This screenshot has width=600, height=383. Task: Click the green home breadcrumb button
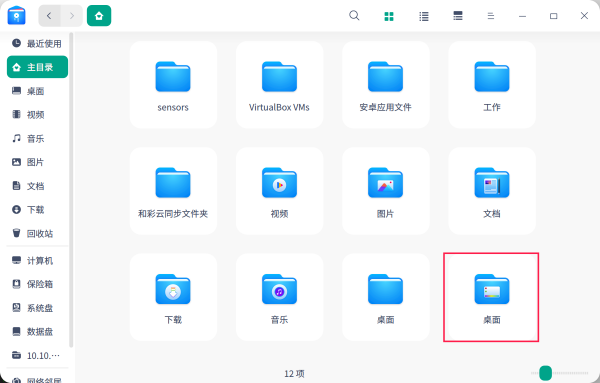coord(99,16)
